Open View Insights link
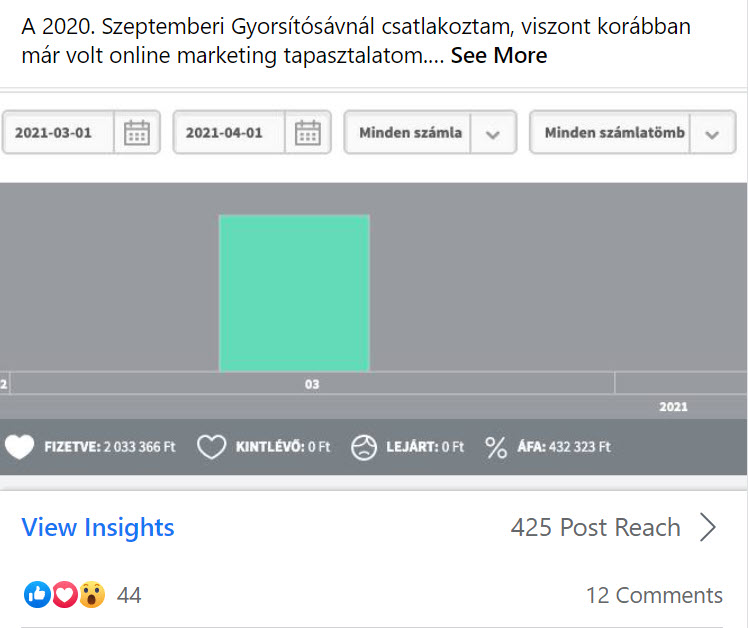The width and height of the screenshot is (748, 628). [x=98, y=527]
